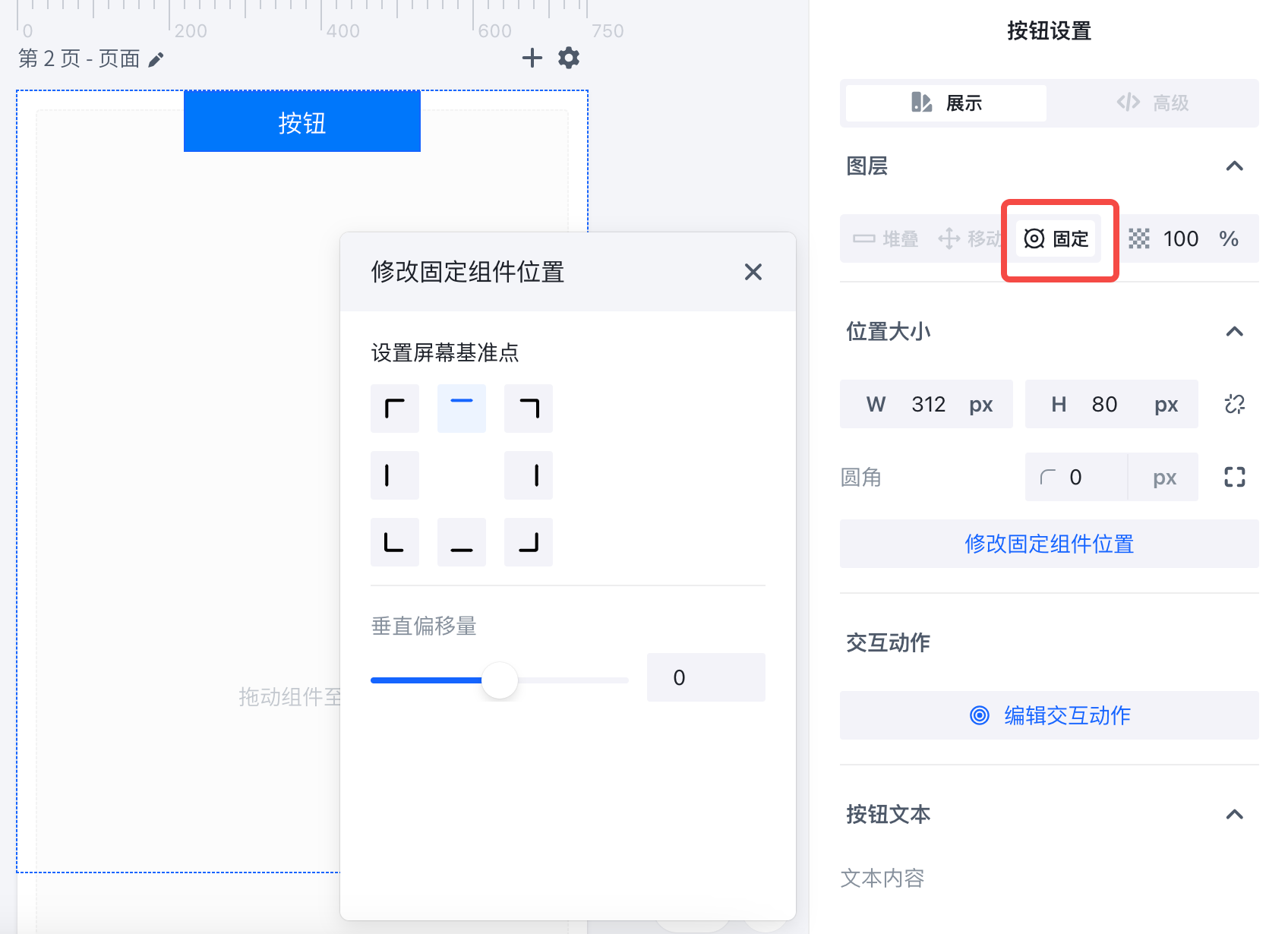
Task: Select top-left screen anchor point
Action: 395,409
